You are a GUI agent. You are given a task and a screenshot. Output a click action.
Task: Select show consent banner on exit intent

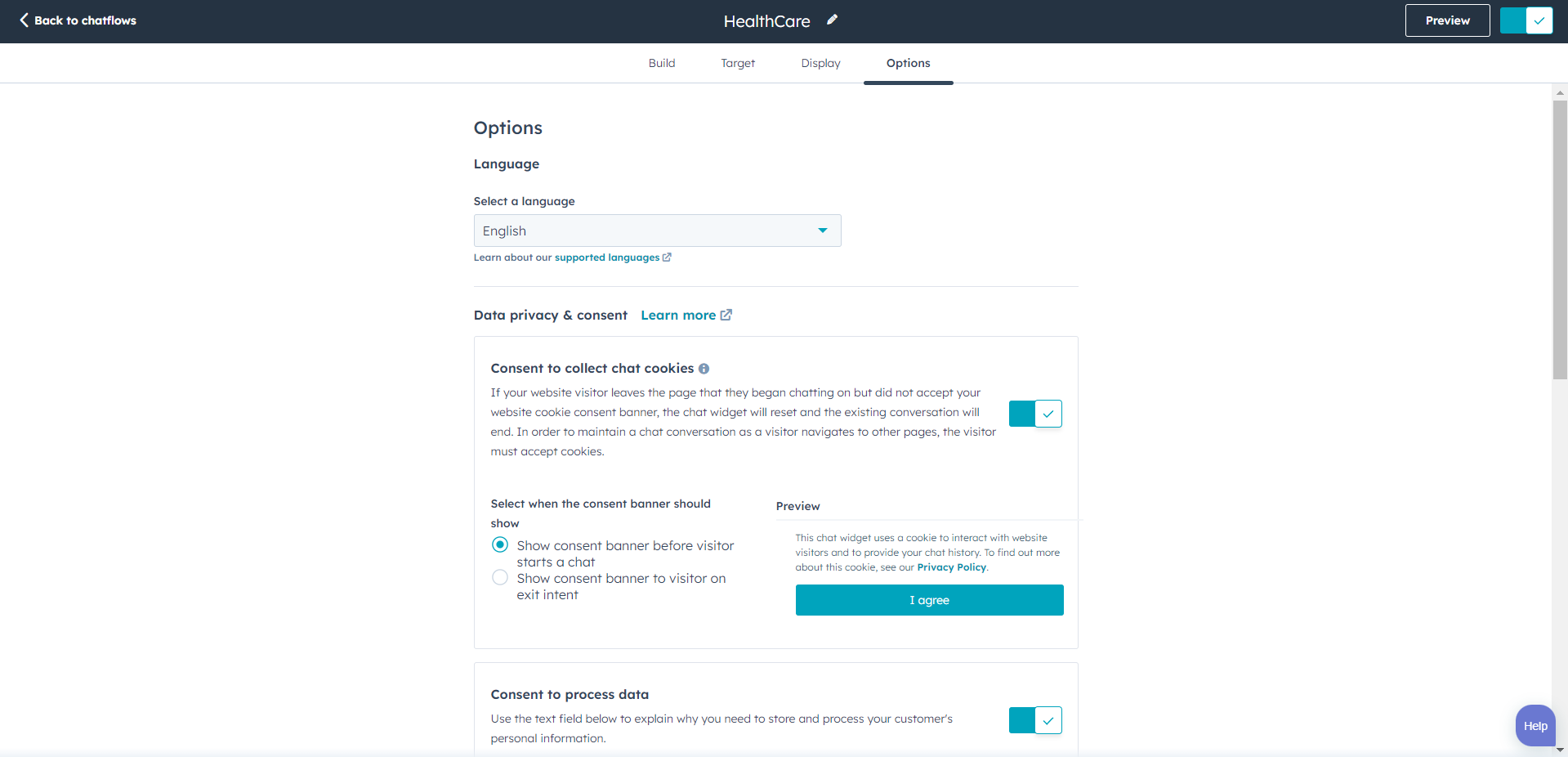499,577
